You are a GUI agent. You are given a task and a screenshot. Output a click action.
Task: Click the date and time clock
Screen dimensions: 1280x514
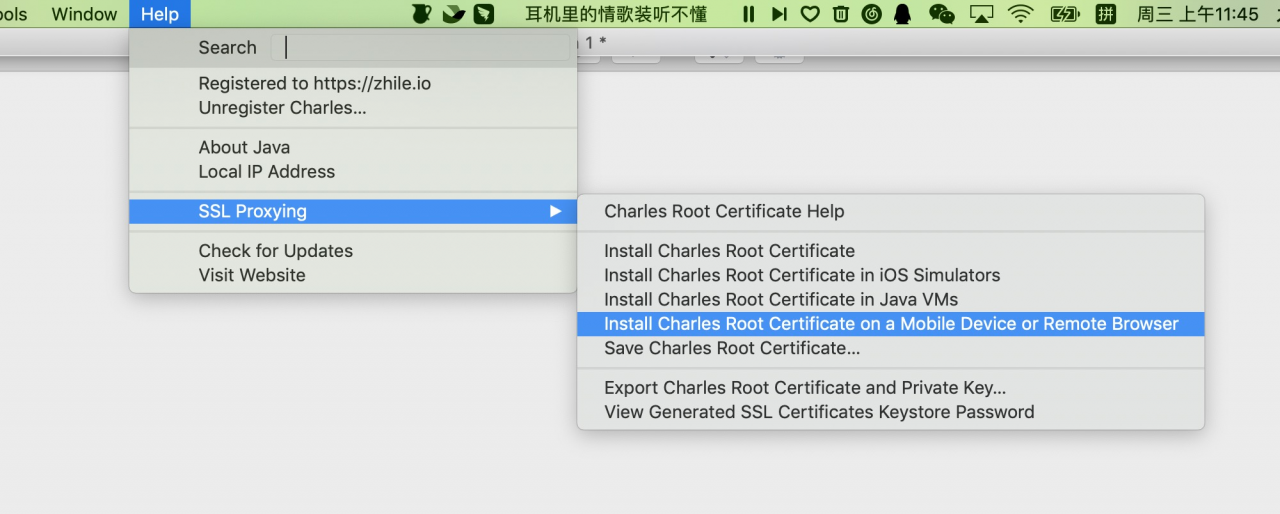point(1197,14)
